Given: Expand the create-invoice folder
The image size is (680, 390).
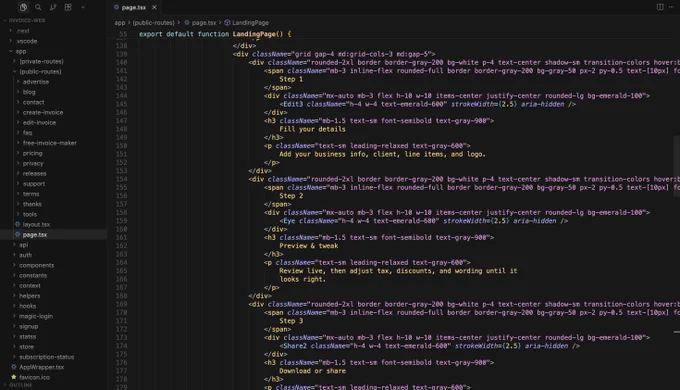Looking at the screenshot, I should (x=43, y=112).
